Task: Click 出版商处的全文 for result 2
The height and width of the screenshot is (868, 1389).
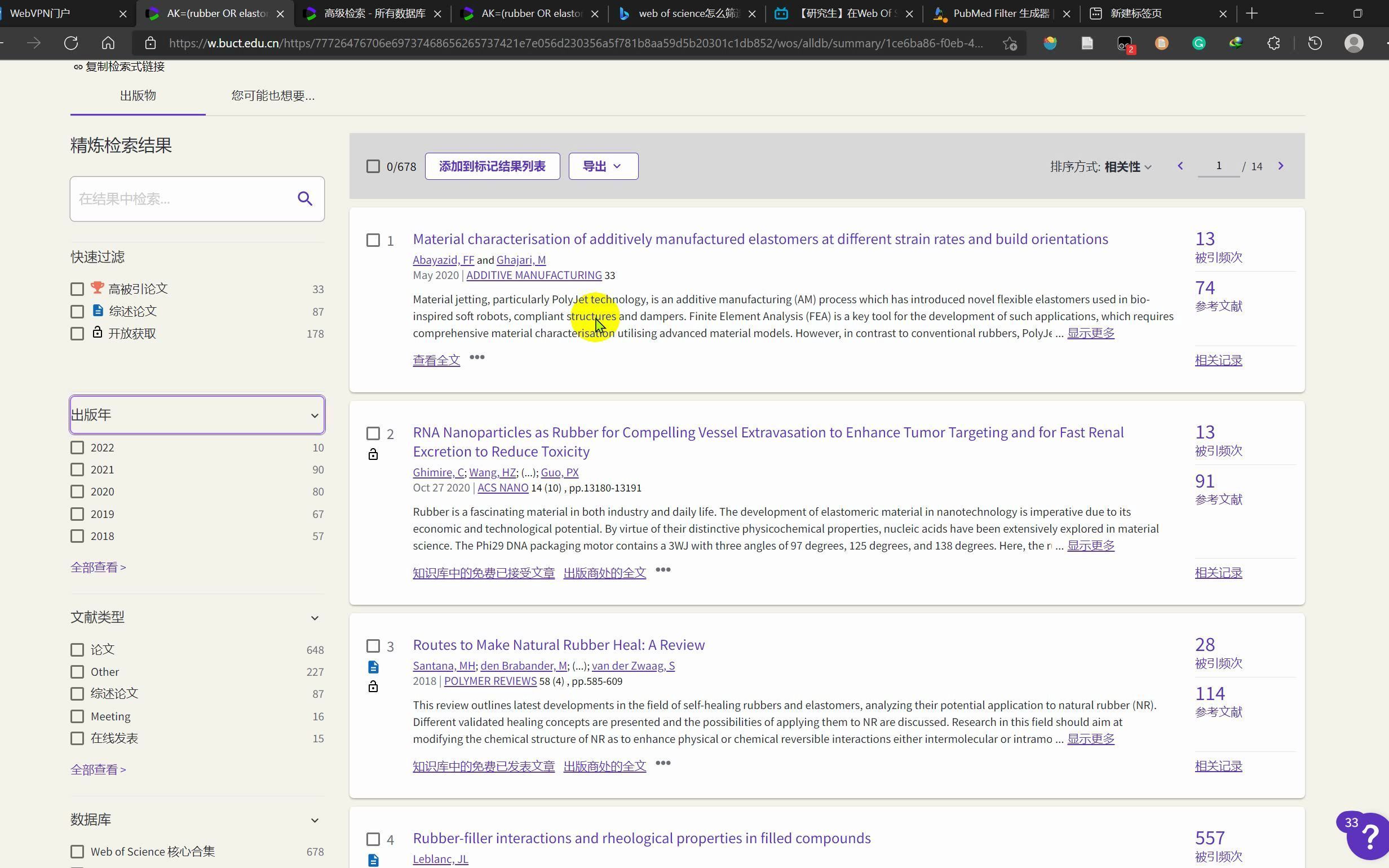Action: (x=604, y=573)
